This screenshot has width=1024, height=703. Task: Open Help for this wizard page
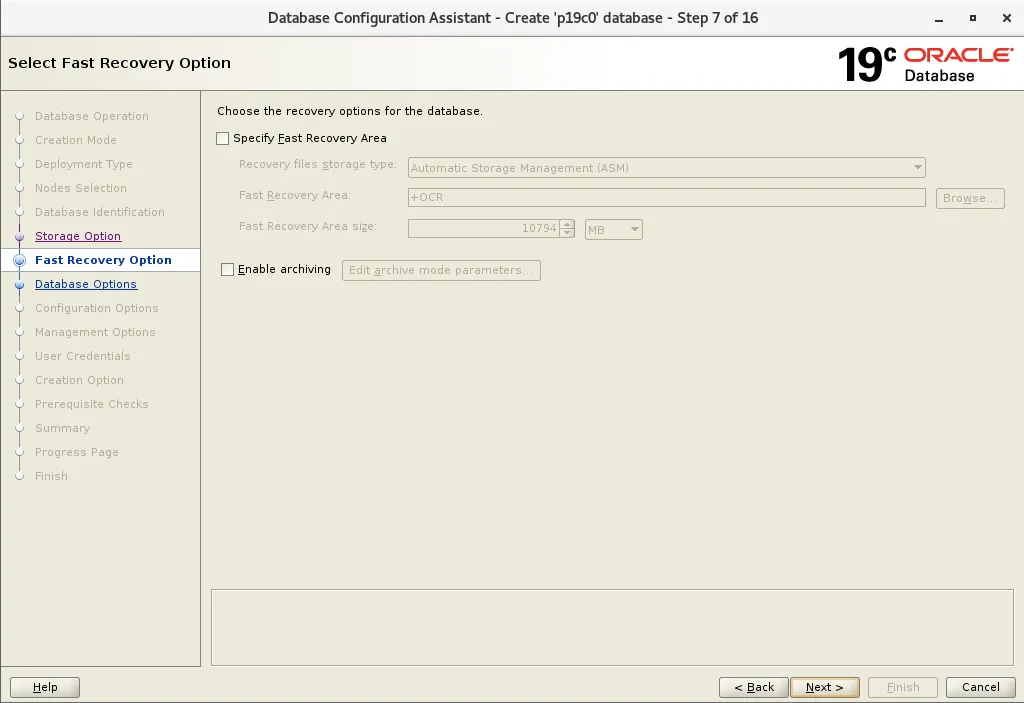(45, 687)
